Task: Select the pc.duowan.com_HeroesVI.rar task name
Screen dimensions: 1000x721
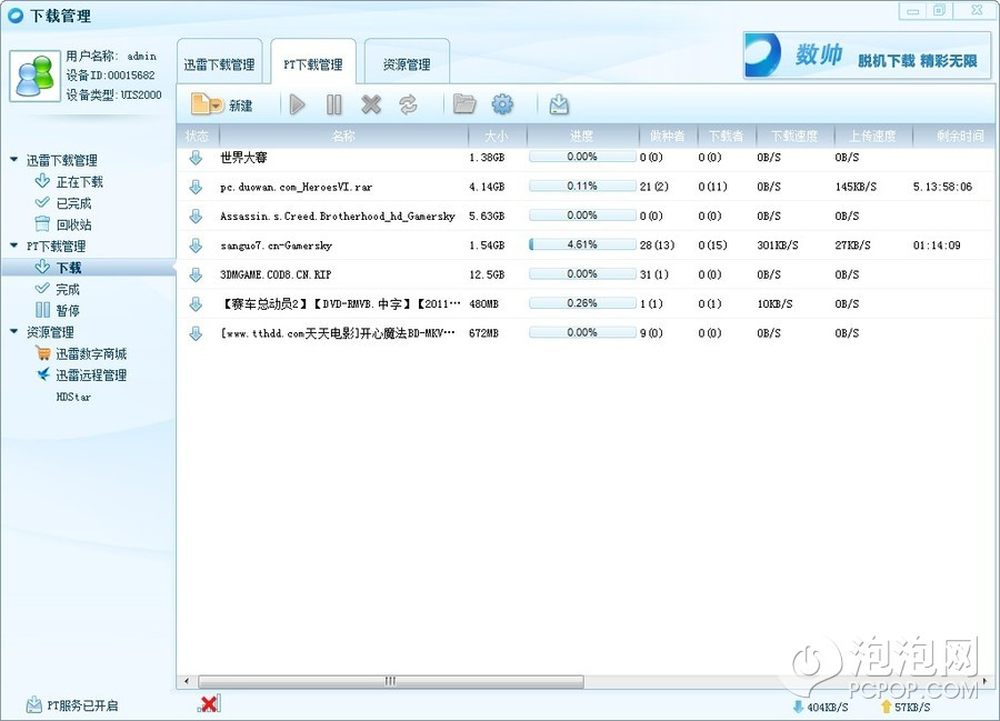Action: 296,187
